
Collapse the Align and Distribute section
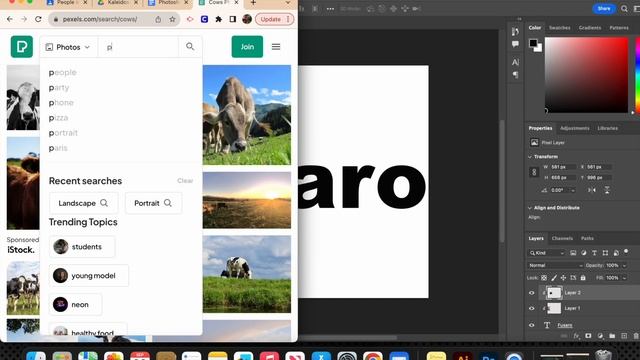(x=530, y=208)
